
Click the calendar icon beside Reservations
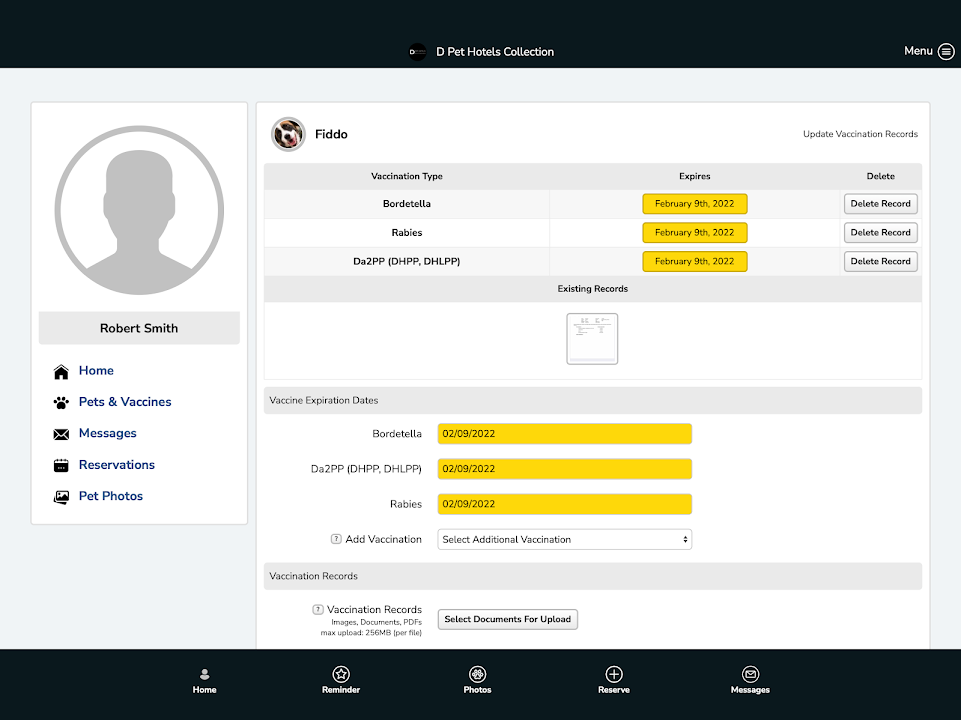pyautogui.click(x=61, y=465)
